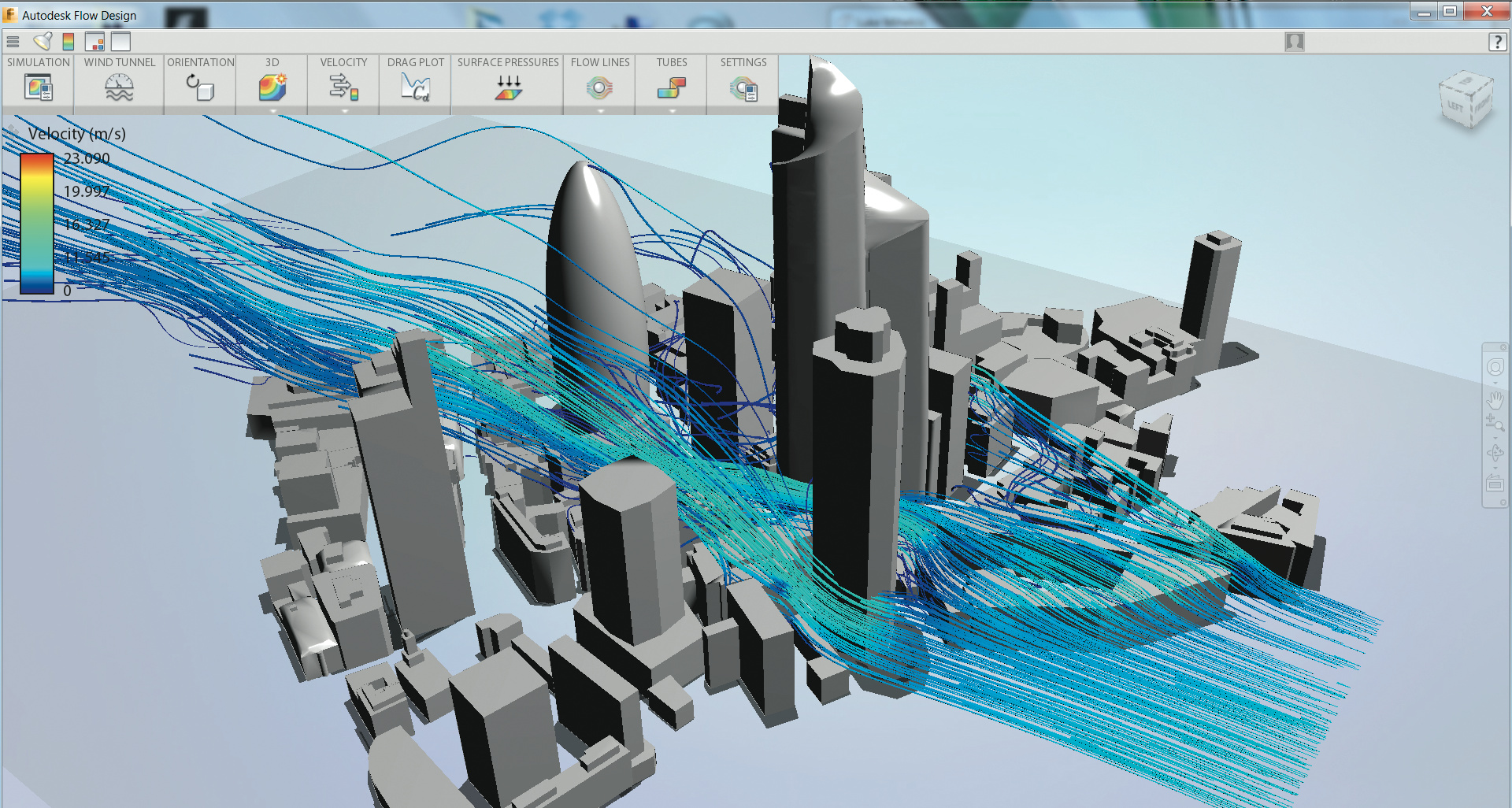Open the hamburger application menu
1512x808 pixels.
(x=13, y=42)
